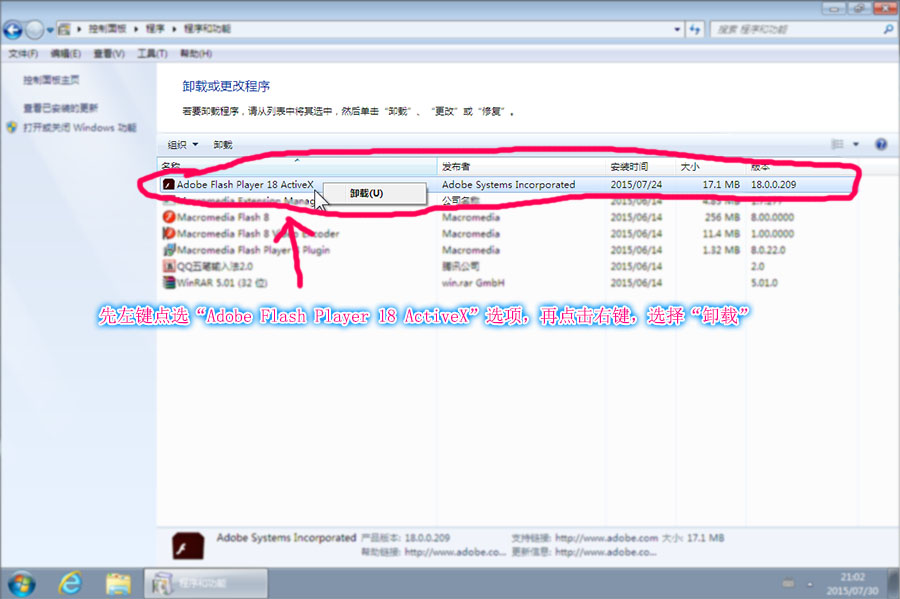
Task: Click the change view icon
Action: tap(837, 144)
